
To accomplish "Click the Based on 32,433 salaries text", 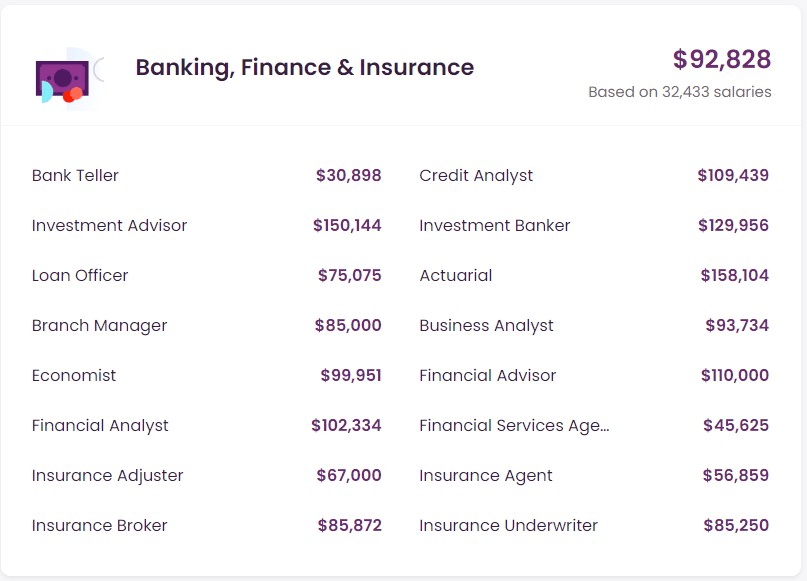I will point(679,92).
